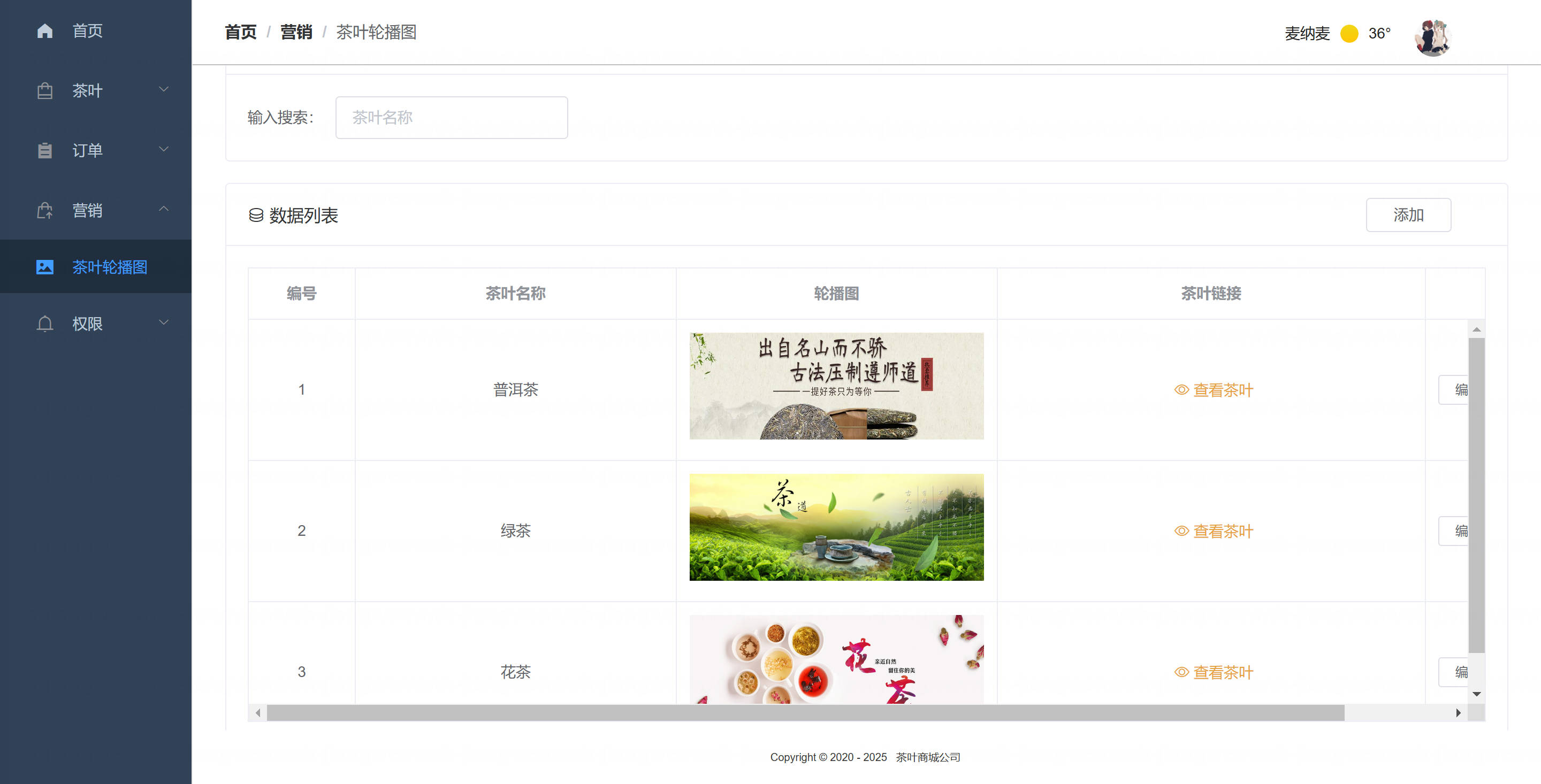Click the eye icon in 普洱茶 row
This screenshot has height=784, width=1541.
(x=1181, y=390)
